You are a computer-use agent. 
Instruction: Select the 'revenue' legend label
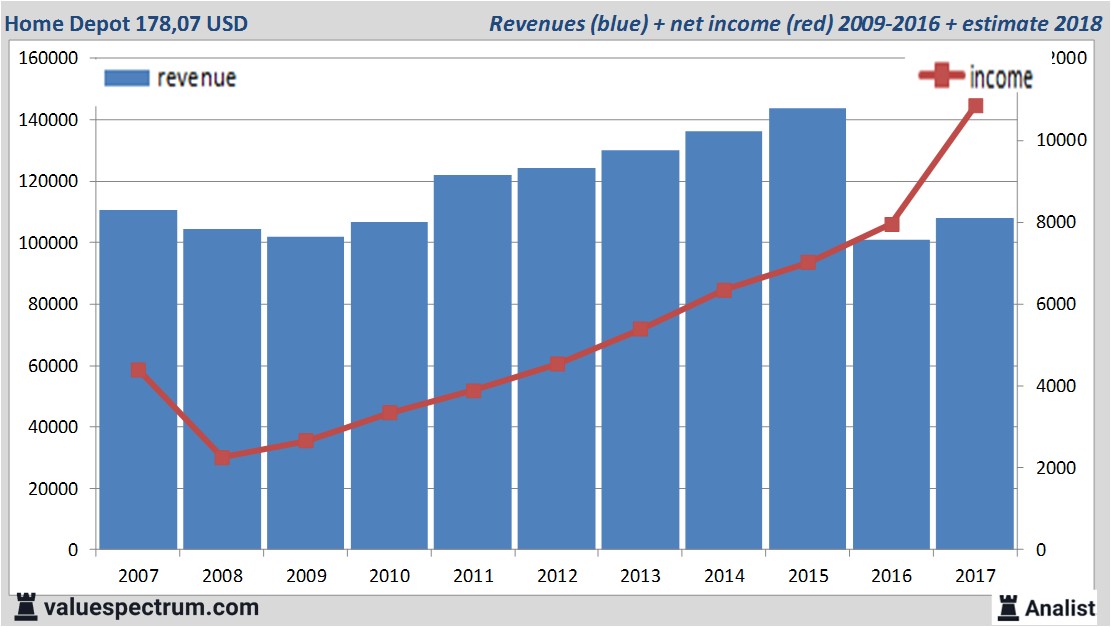[x=196, y=78]
